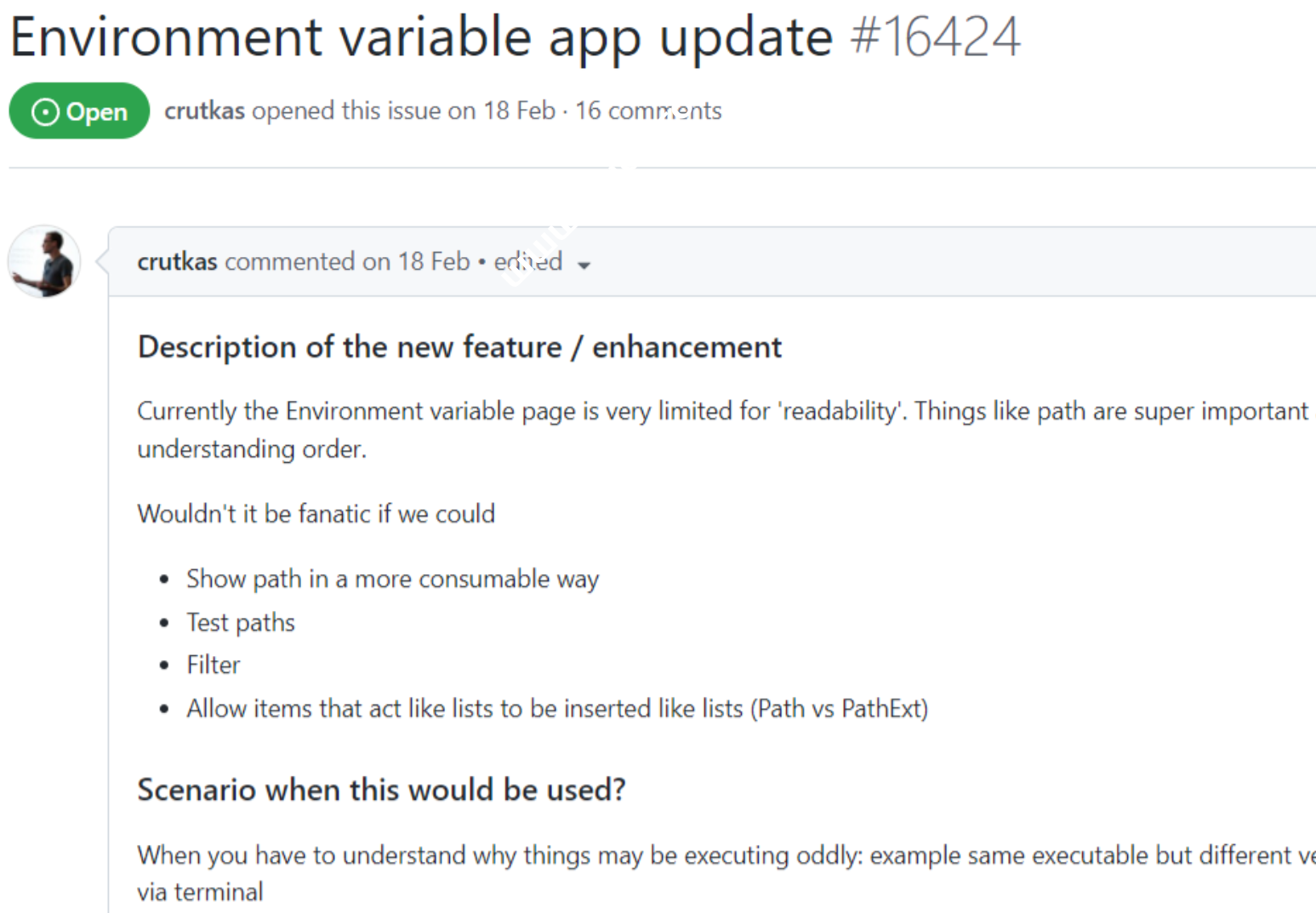The height and width of the screenshot is (913, 1316).
Task: Click the 'Test paths' list item
Action: (x=241, y=622)
